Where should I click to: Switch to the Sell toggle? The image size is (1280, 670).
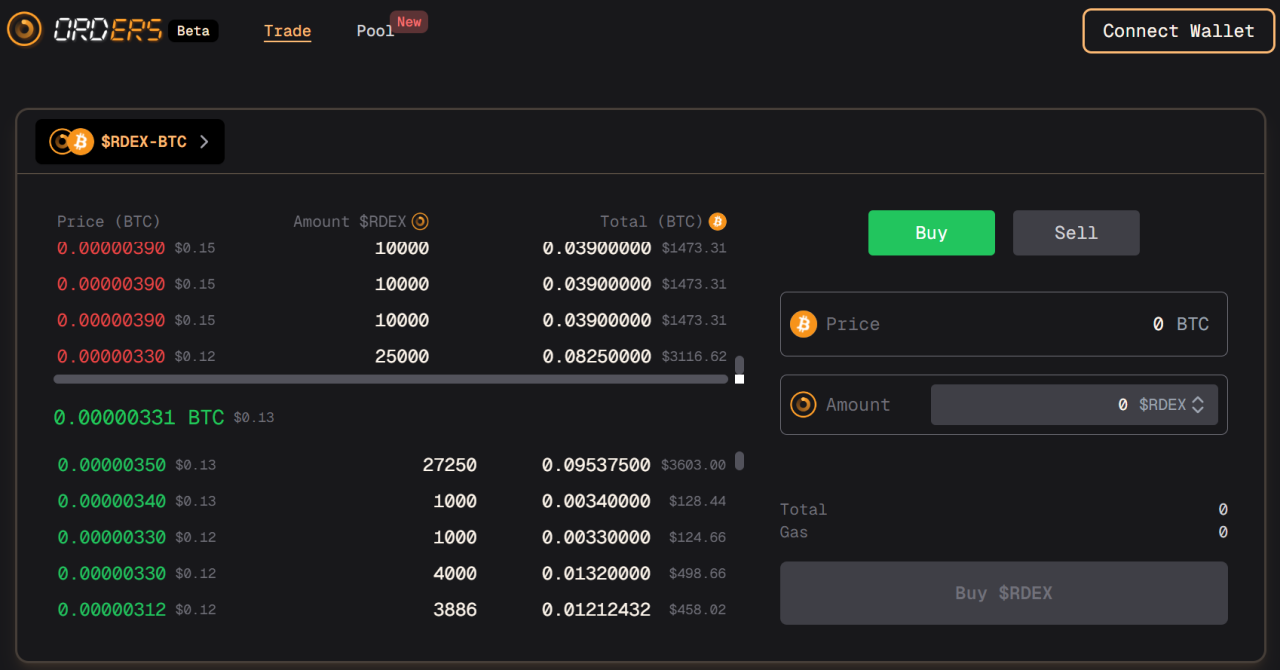(1076, 232)
